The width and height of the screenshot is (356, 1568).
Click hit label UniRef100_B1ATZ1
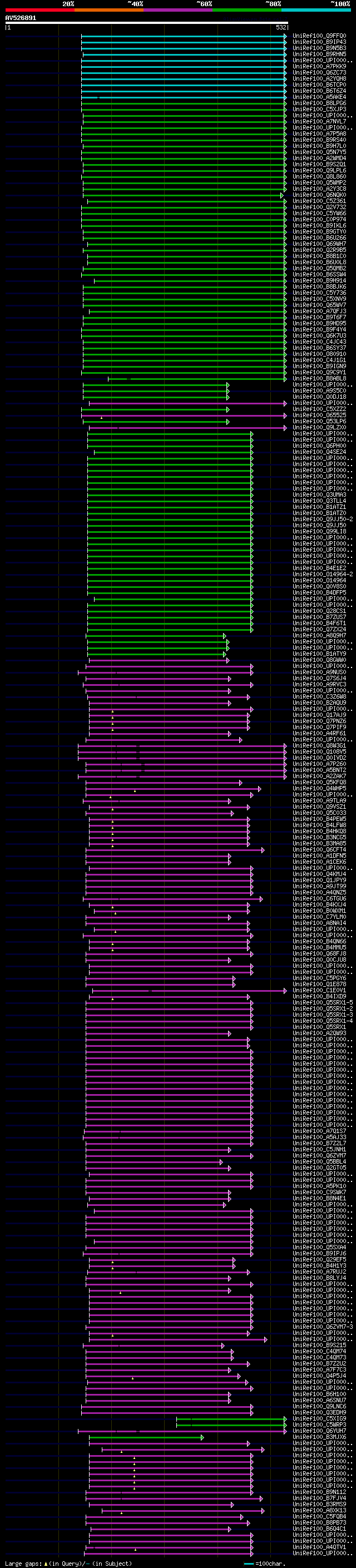tap(319, 507)
